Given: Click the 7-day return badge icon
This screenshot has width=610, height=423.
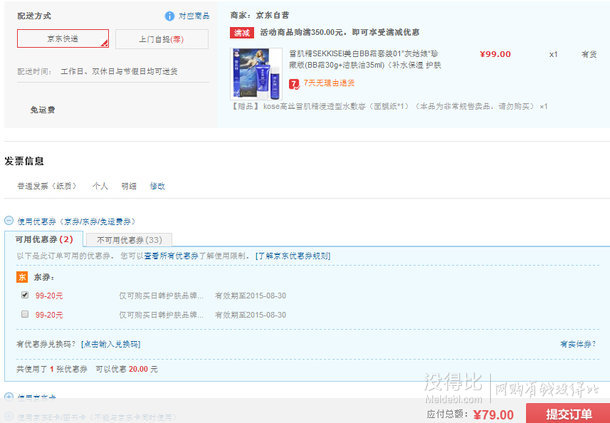Looking at the screenshot, I should click(294, 84).
